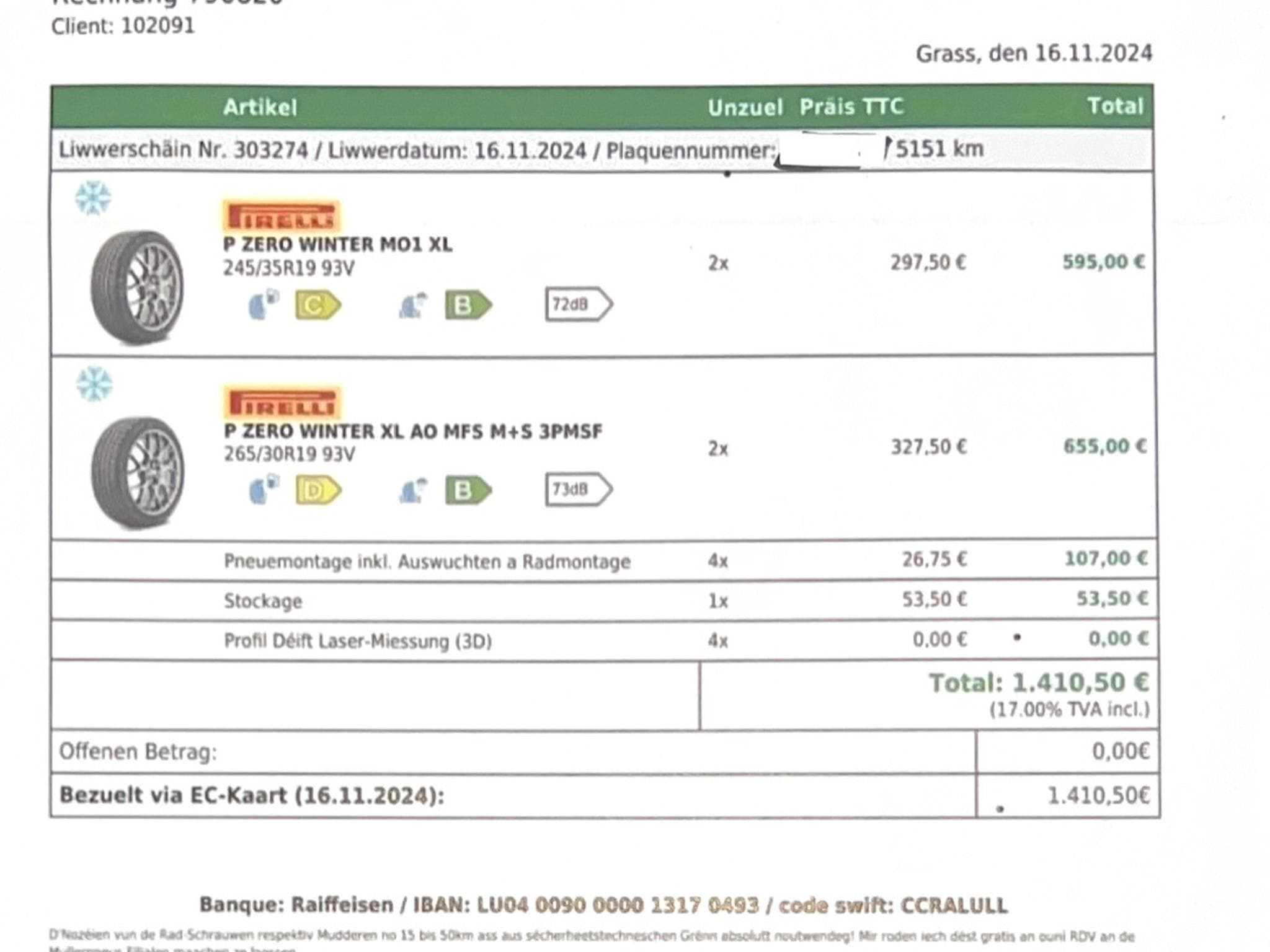Click the grand total 'Total: 1.410,50 €'
1270x952 pixels.
click(x=1039, y=683)
